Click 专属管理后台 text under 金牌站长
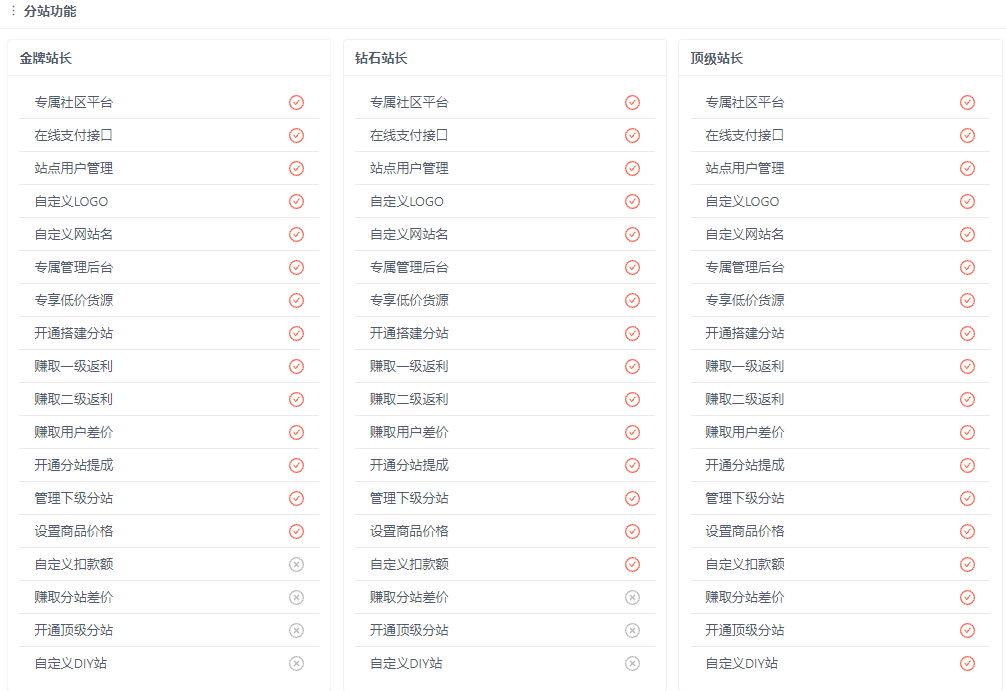The width and height of the screenshot is (1006, 691). coord(74,268)
